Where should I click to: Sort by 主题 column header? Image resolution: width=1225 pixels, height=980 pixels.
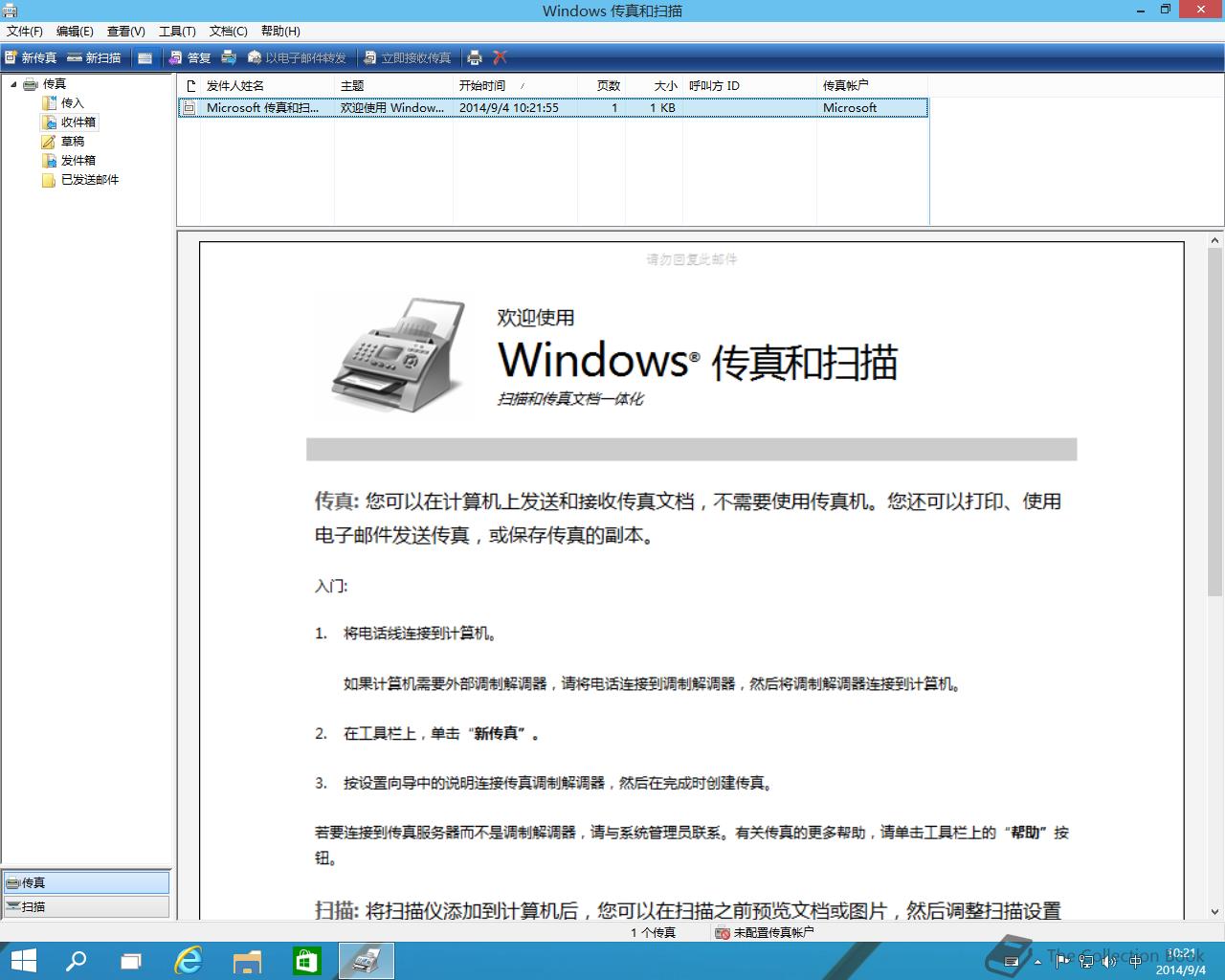[x=393, y=85]
